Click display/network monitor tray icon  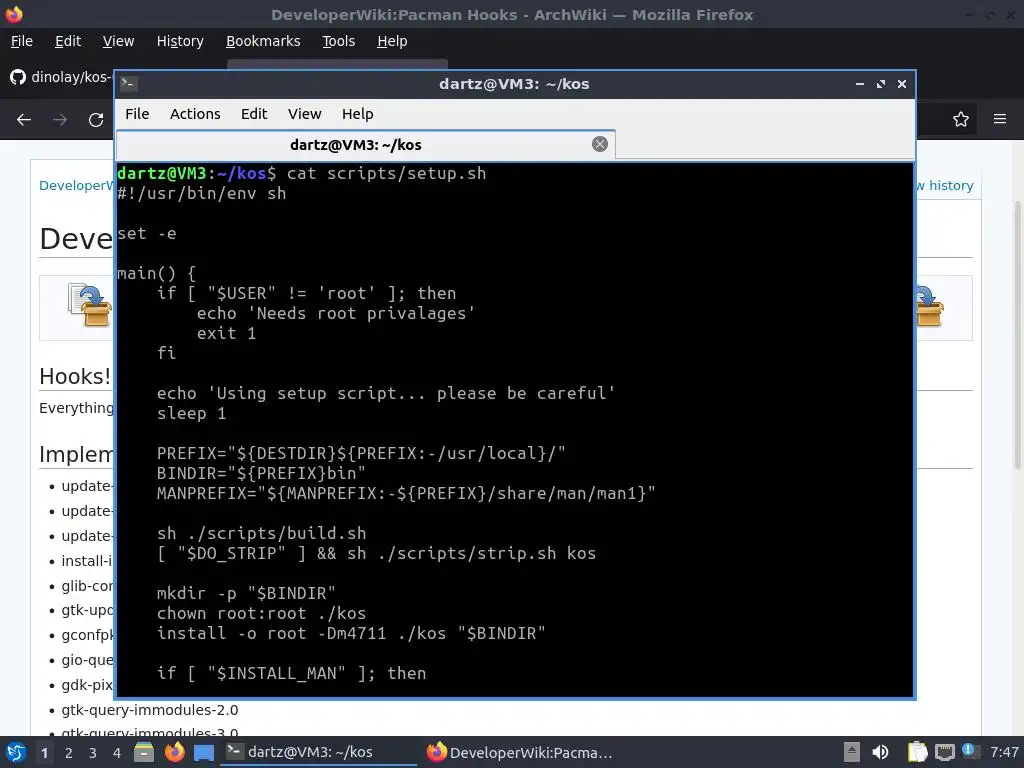[x=944, y=753]
